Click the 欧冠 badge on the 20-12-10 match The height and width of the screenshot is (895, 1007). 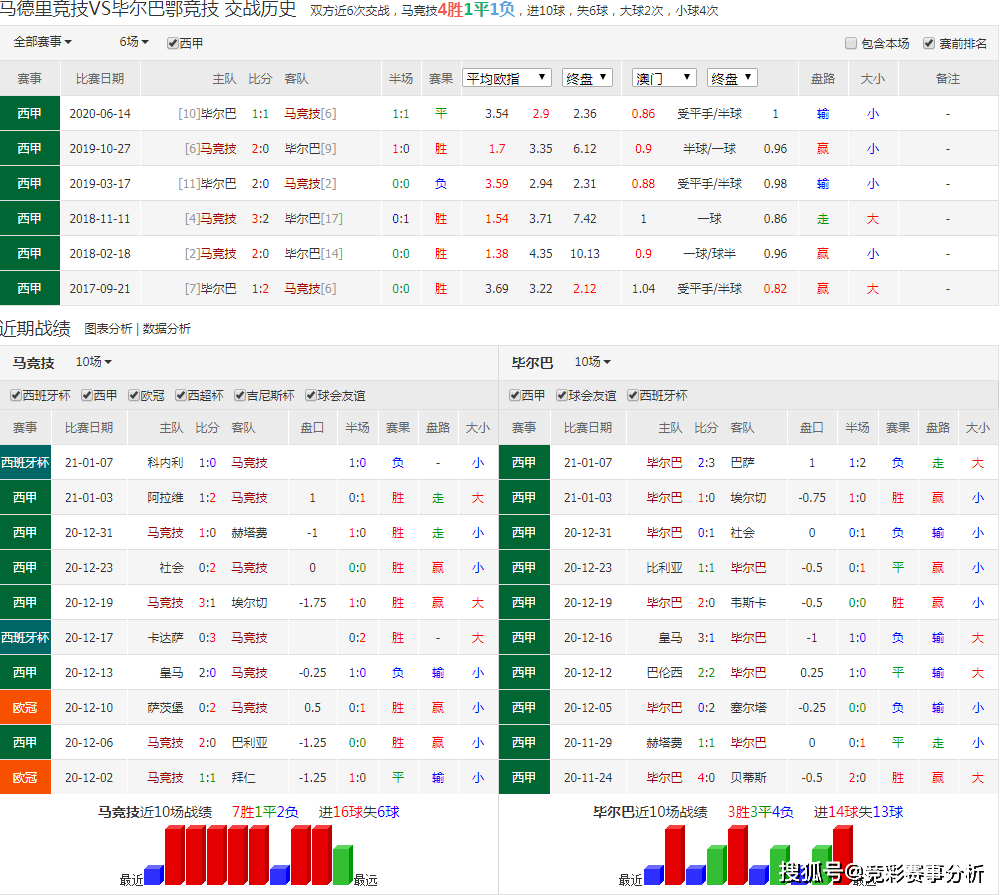25,707
